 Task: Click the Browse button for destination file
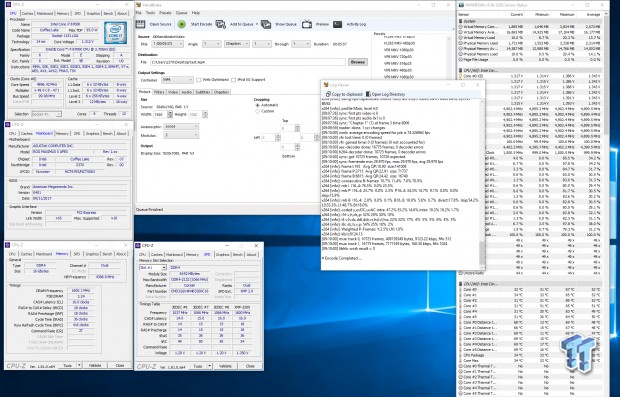[x=357, y=62]
